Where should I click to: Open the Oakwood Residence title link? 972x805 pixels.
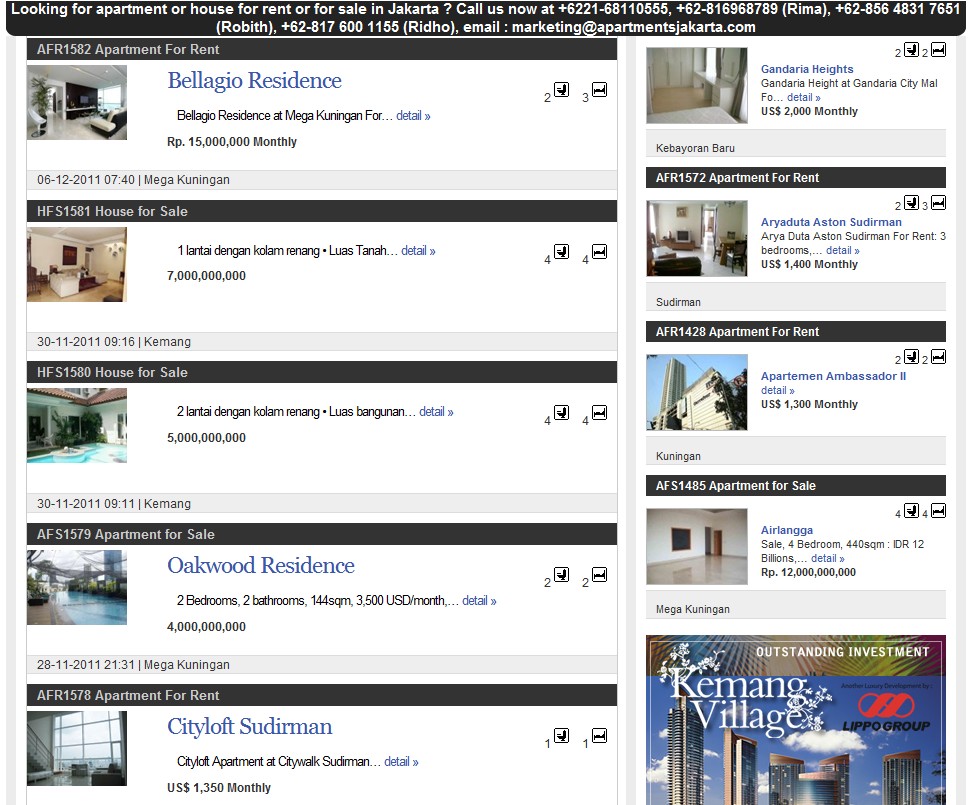click(260, 565)
